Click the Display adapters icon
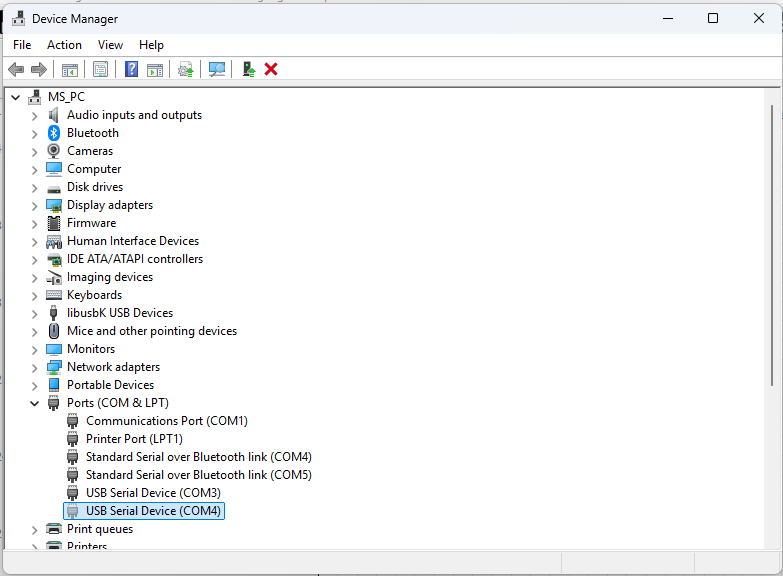 [x=54, y=205]
